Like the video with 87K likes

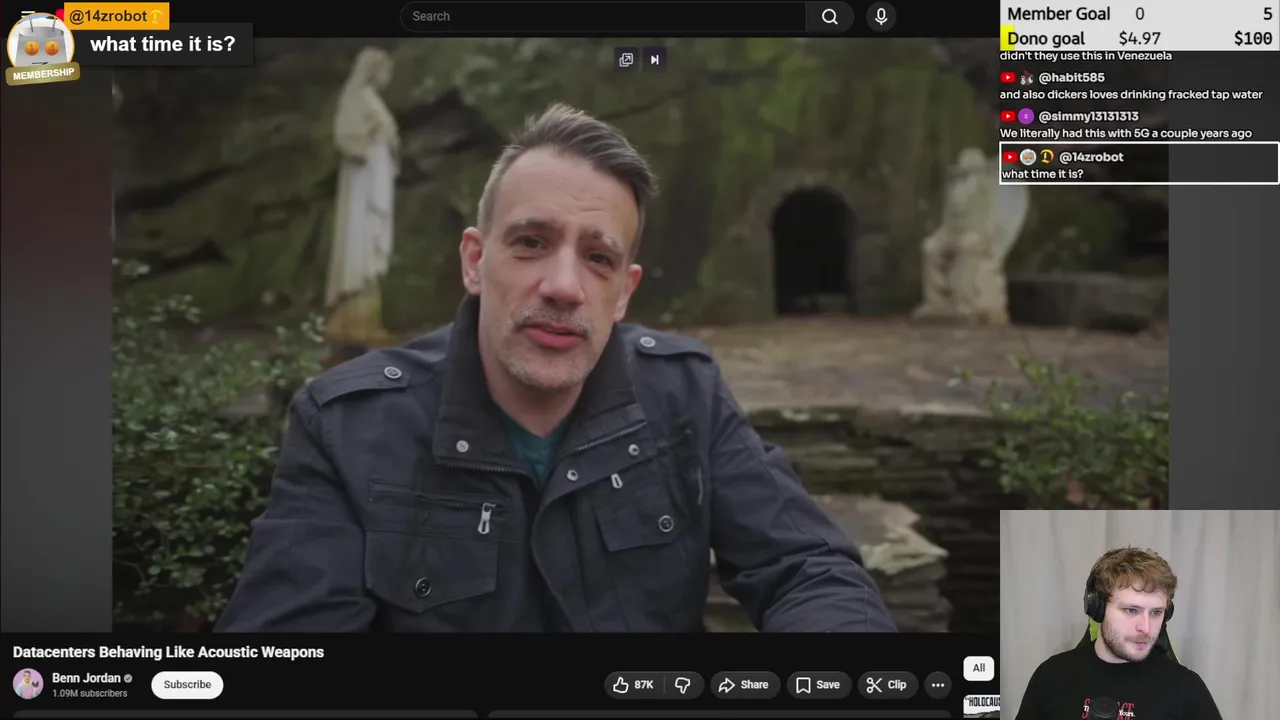633,685
